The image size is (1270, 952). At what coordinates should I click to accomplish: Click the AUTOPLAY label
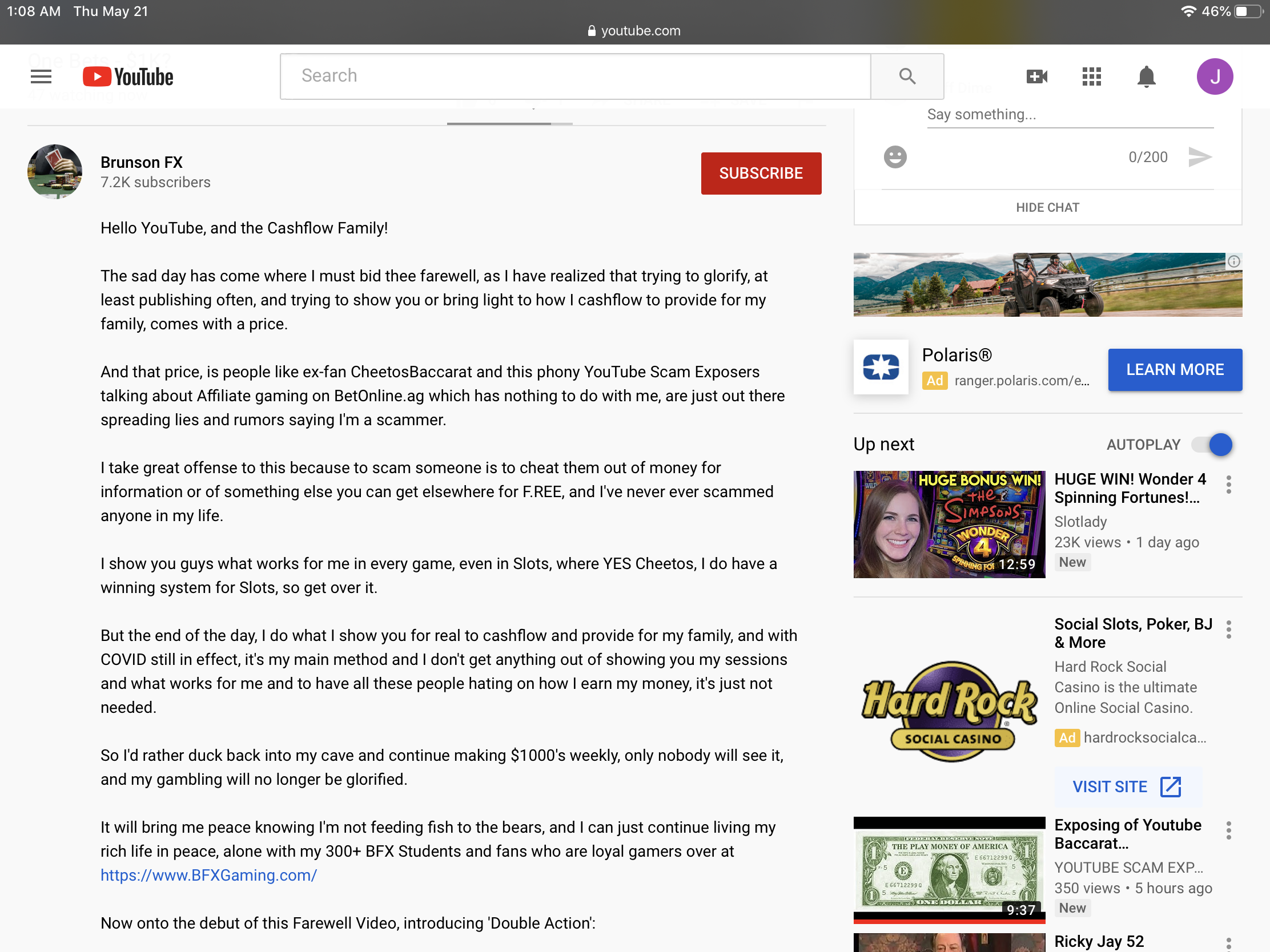[x=1143, y=445]
